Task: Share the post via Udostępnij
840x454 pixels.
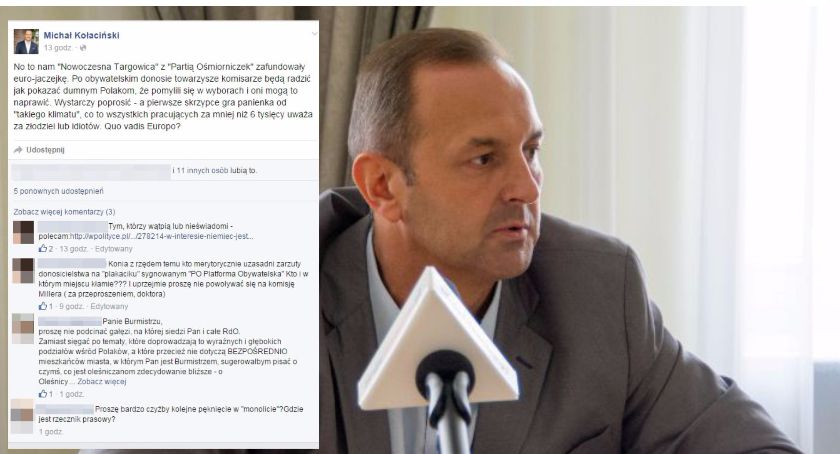Action: coord(46,150)
